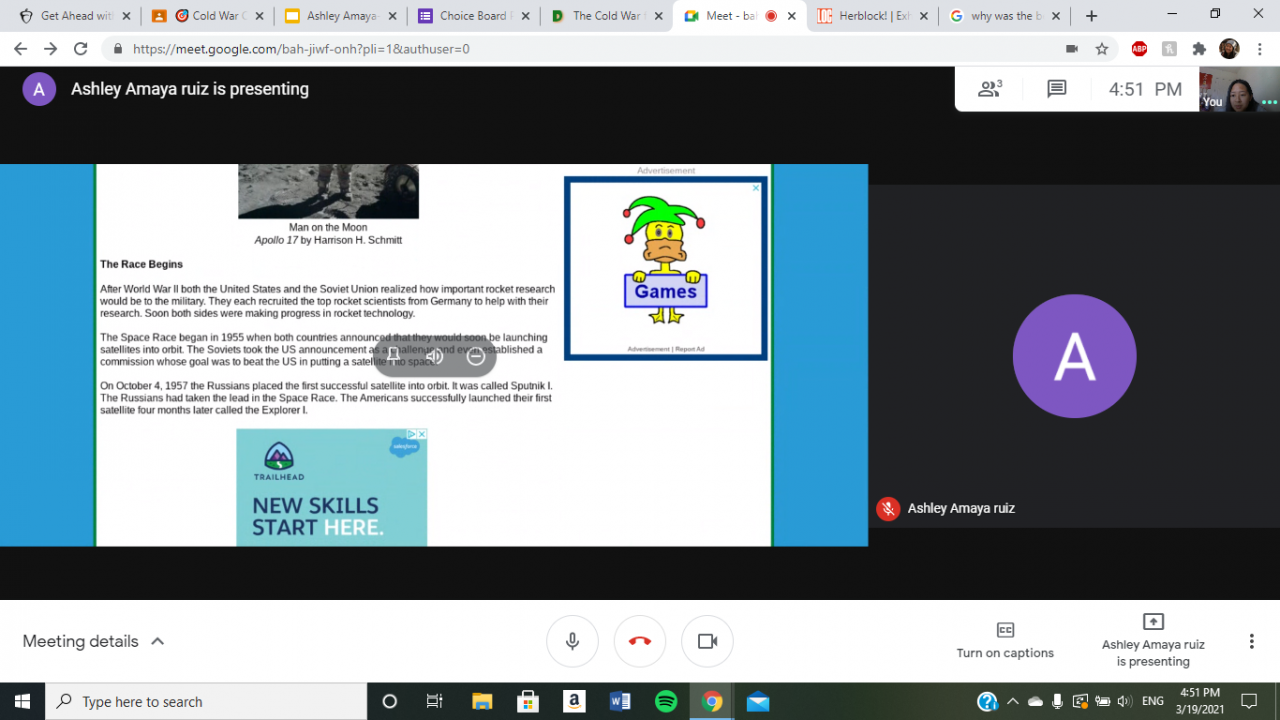The width and height of the screenshot is (1280, 720).
Task: Go back to the previous page
Action: [21, 49]
